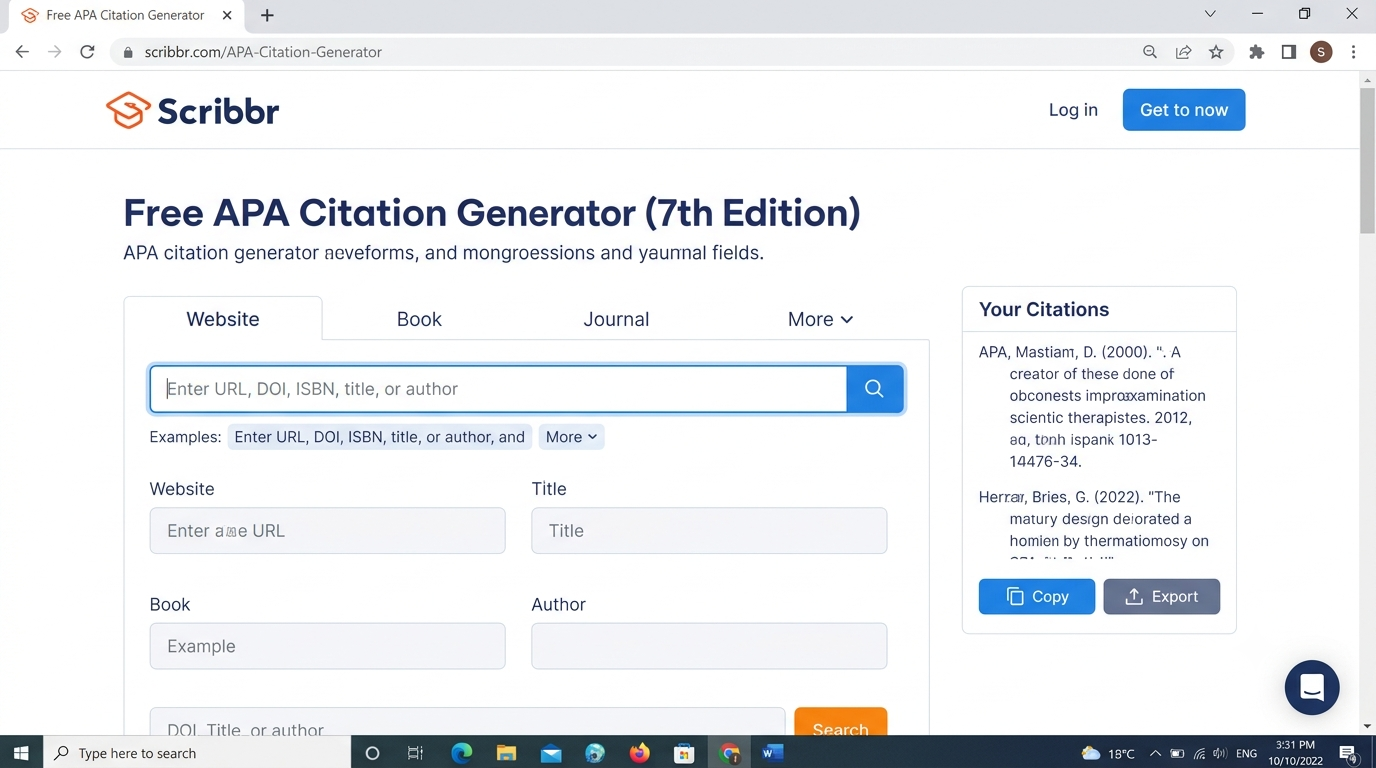Click the page vertical scrollbar thumb
The height and width of the screenshot is (768, 1376).
click(x=1367, y=160)
